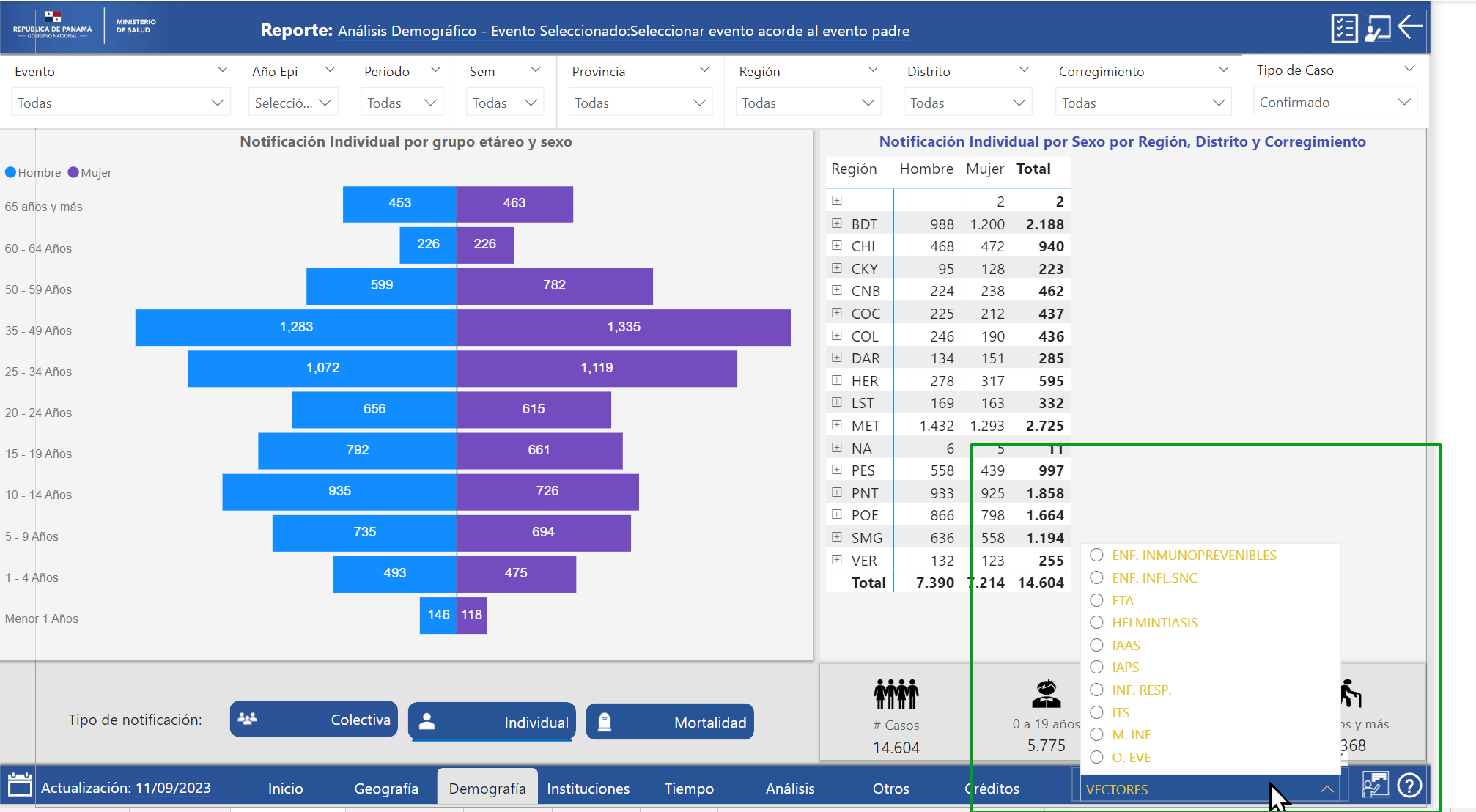Select the IAAS radio option

(1096, 645)
